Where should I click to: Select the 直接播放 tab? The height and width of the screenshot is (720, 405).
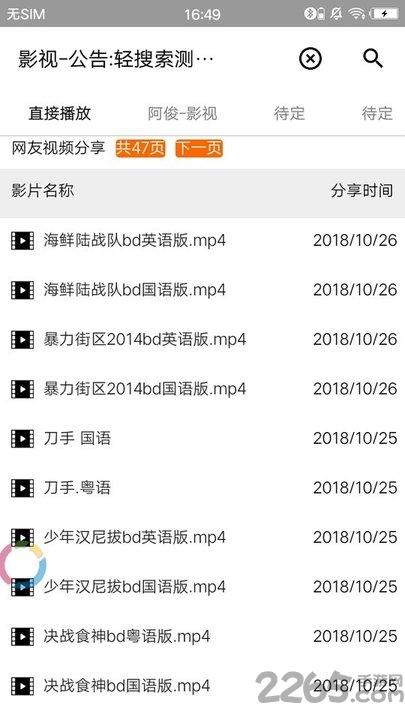pos(60,113)
